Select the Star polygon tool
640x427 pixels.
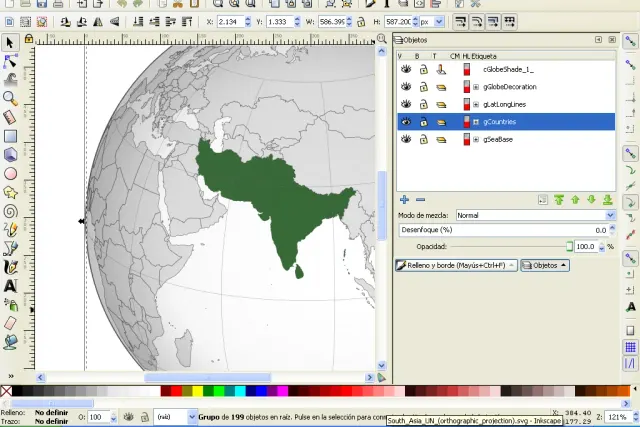(10, 192)
